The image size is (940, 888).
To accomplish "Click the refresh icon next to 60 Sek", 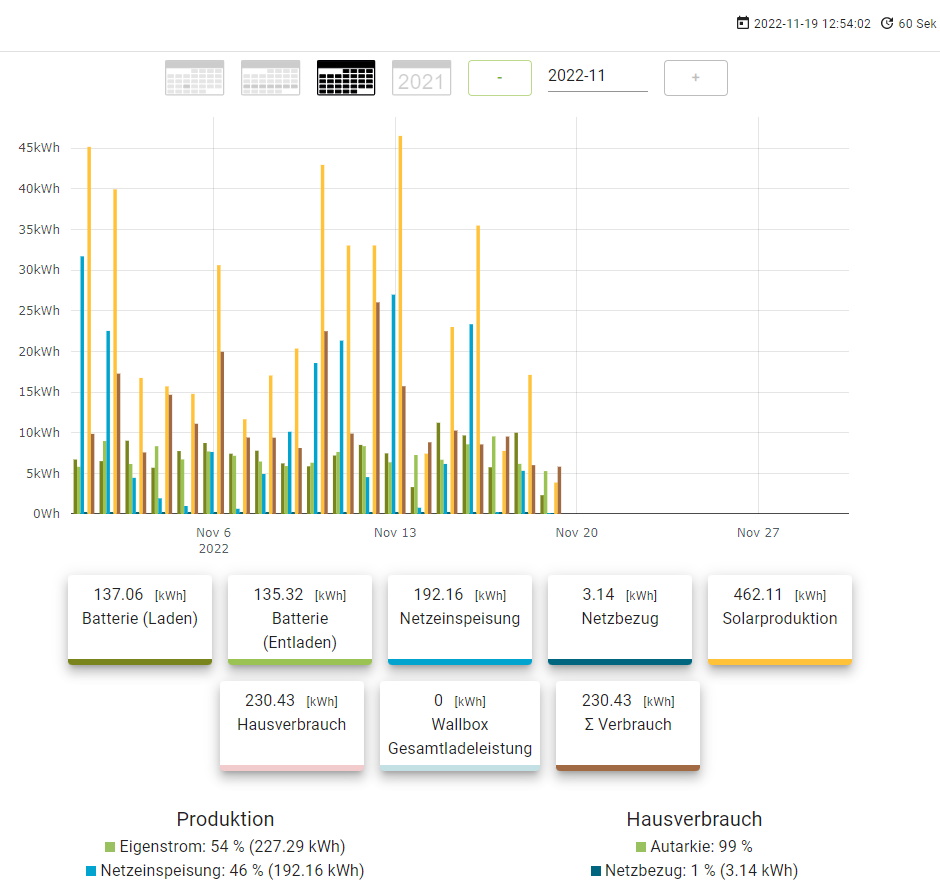I will 887,23.
